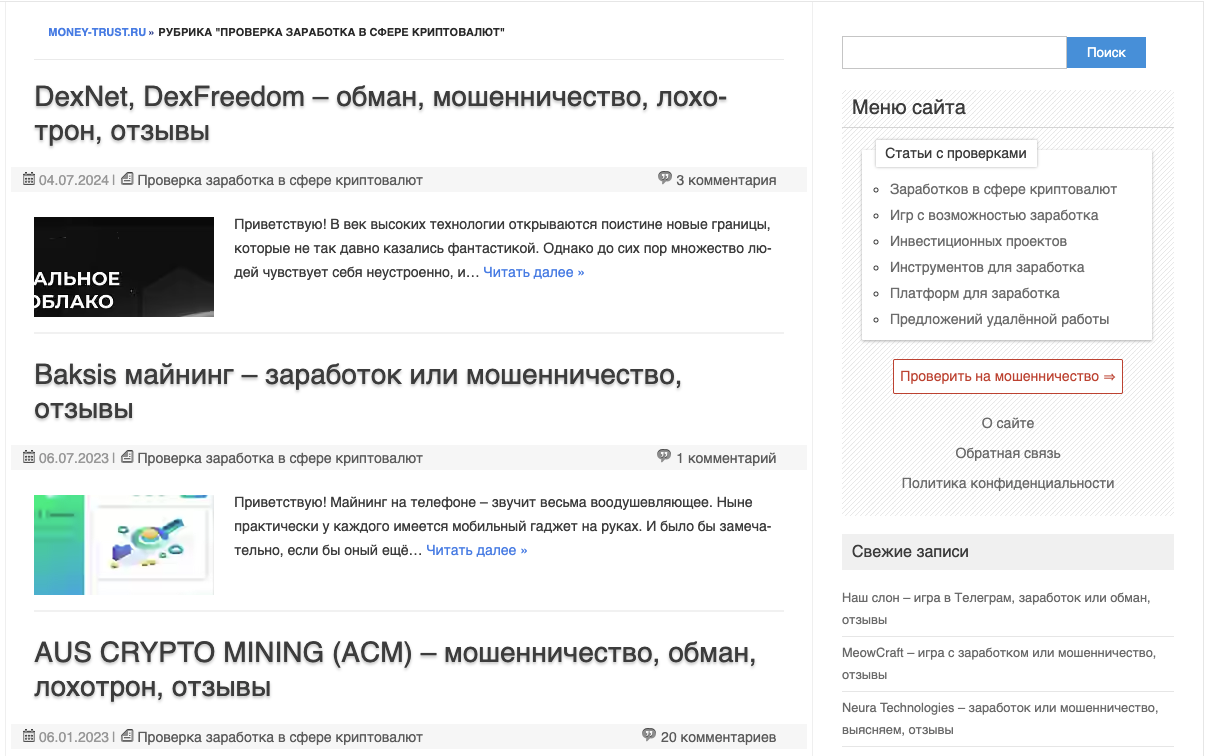Open Проверить на мошенничество button
The width and height of the screenshot is (1206, 756).
1007,377
